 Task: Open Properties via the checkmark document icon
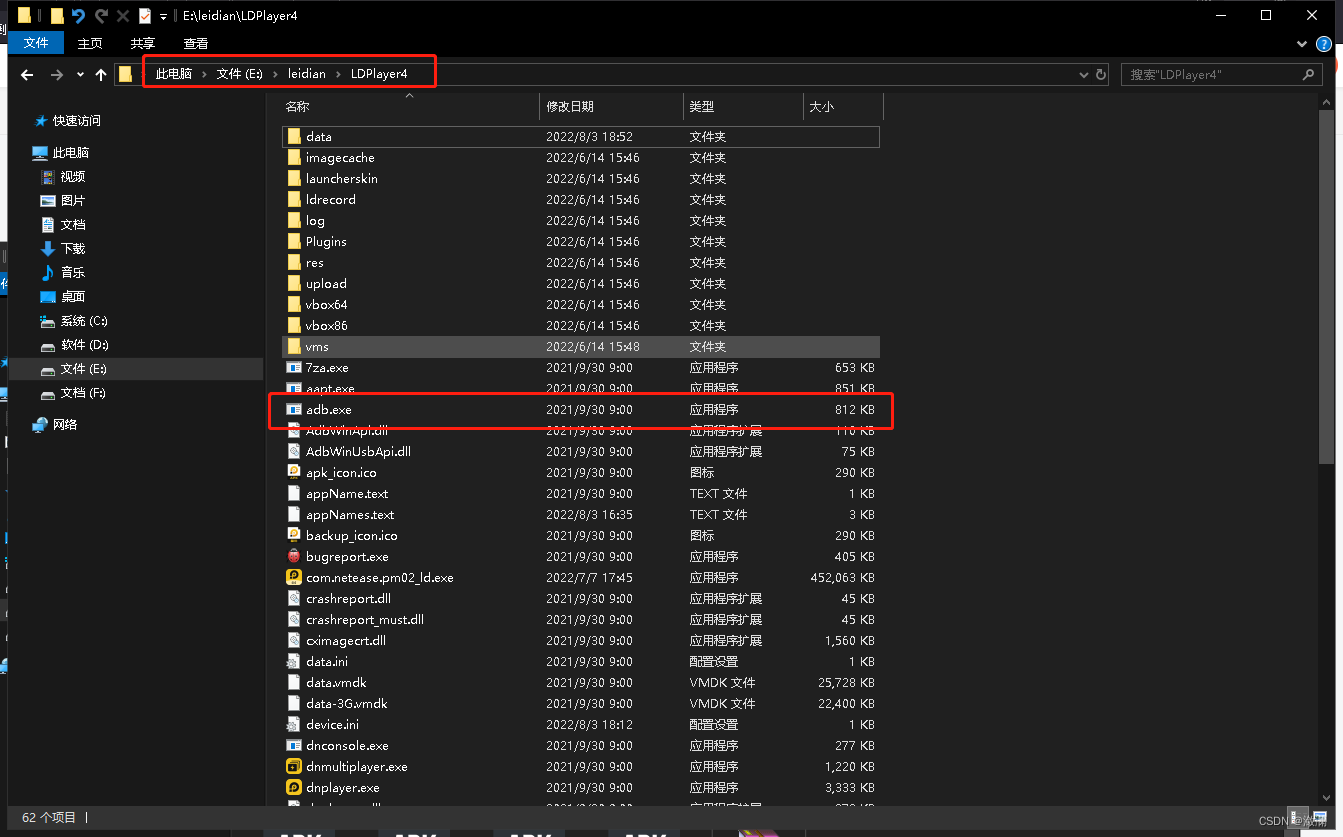click(x=145, y=16)
